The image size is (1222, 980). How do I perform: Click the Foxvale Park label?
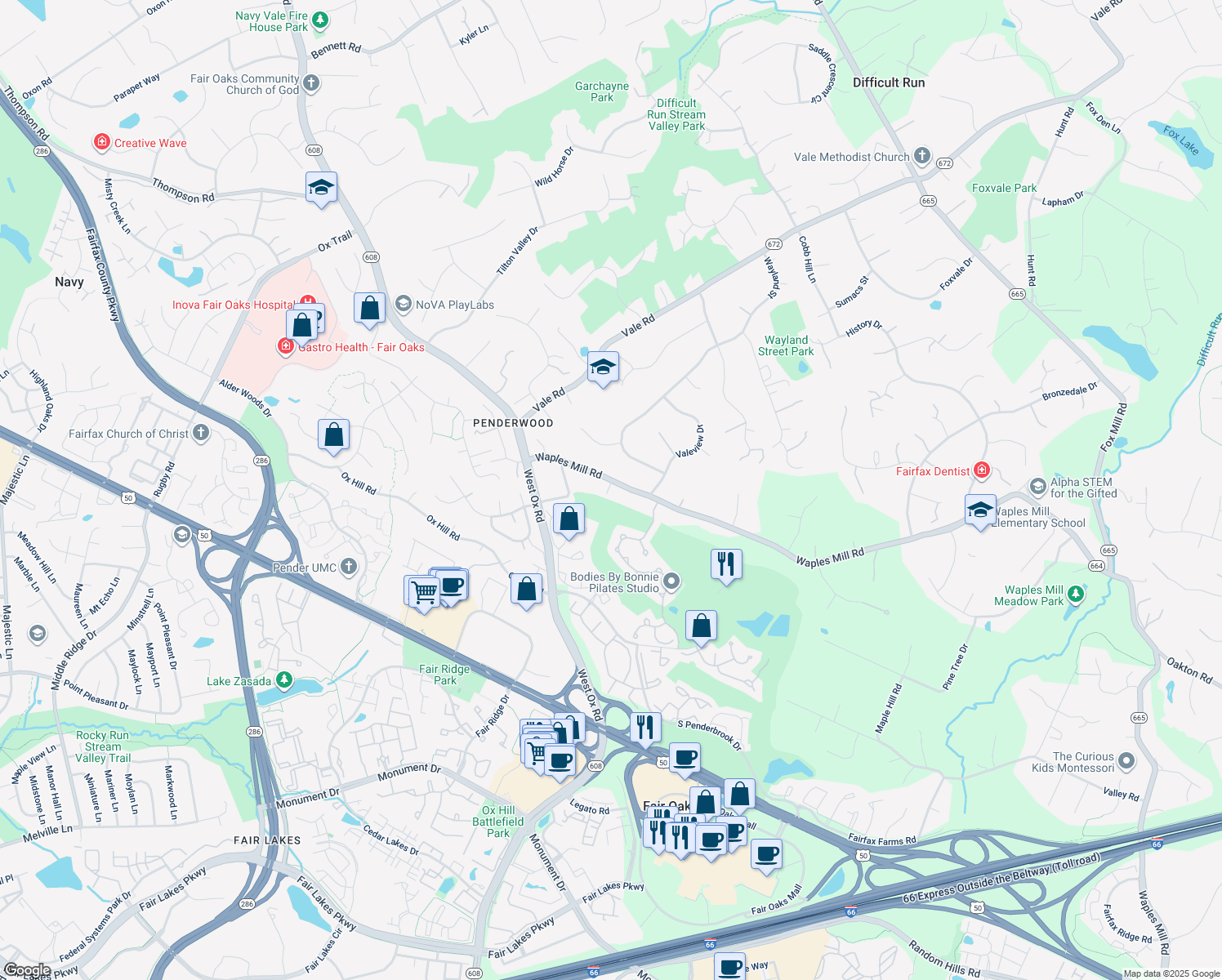pyautogui.click(x=1004, y=188)
